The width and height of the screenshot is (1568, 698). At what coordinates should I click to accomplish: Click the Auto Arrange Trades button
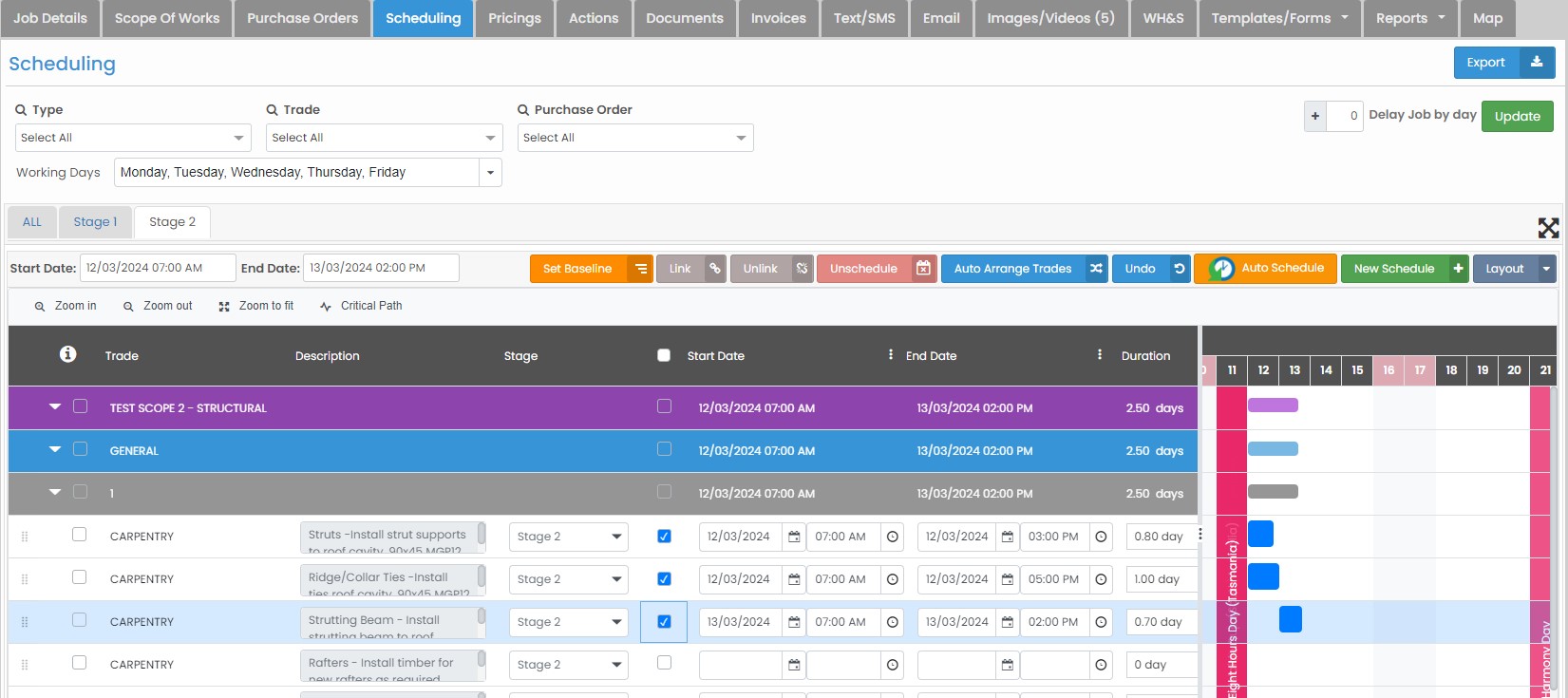[1023, 269]
